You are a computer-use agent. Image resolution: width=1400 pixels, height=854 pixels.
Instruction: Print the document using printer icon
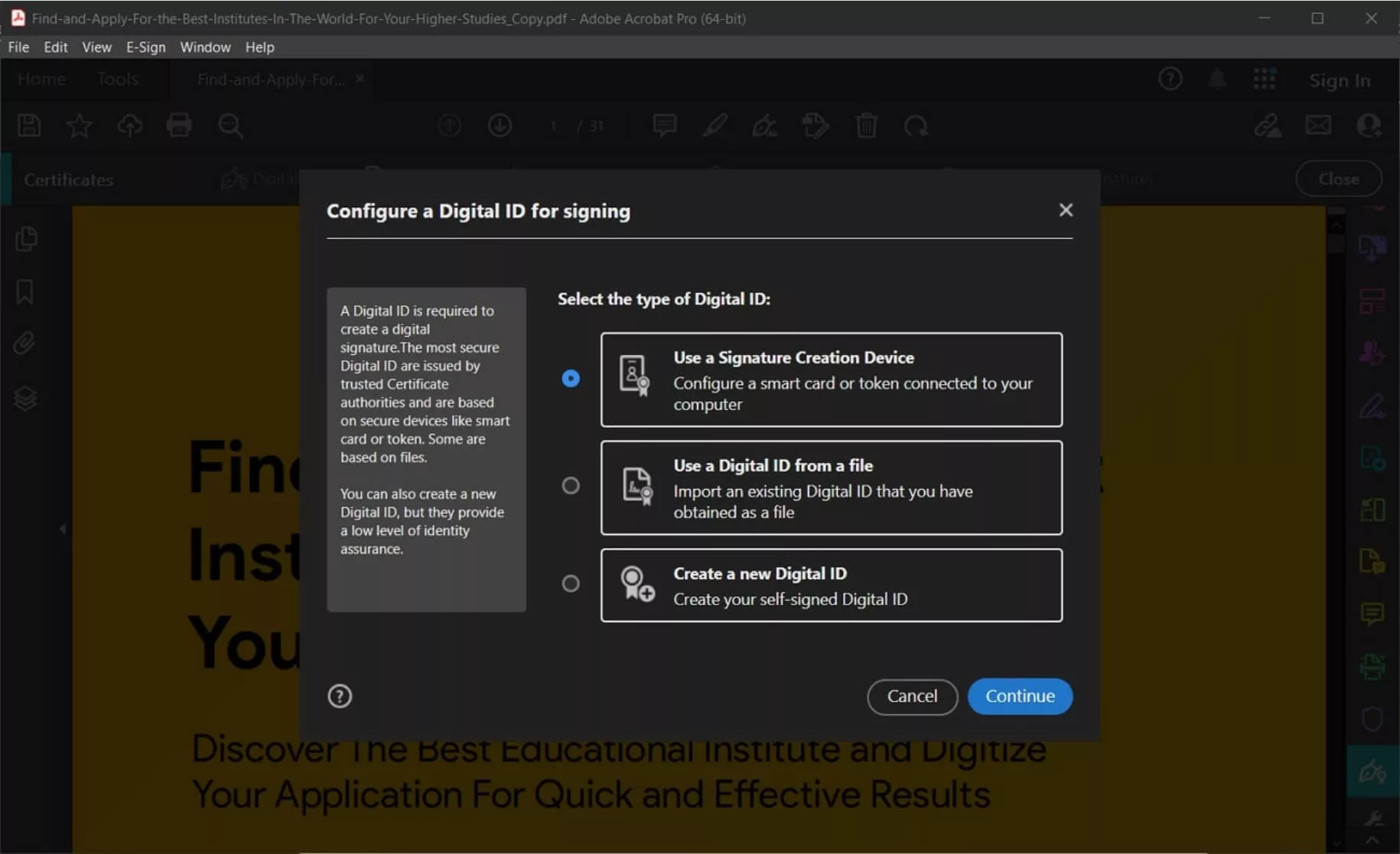[x=180, y=125]
